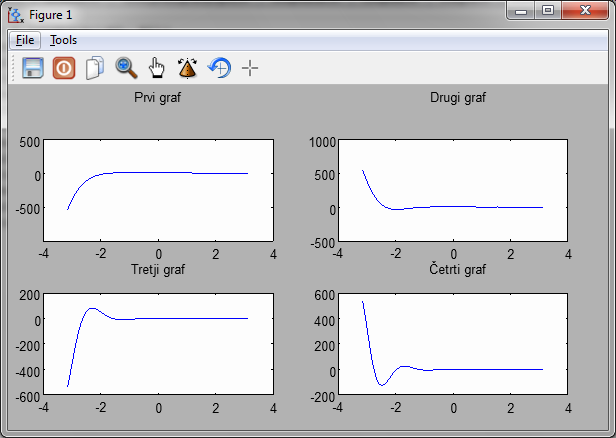Click the Save (floppy disk) toolbar icon
The image size is (616, 438).
tap(33, 68)
